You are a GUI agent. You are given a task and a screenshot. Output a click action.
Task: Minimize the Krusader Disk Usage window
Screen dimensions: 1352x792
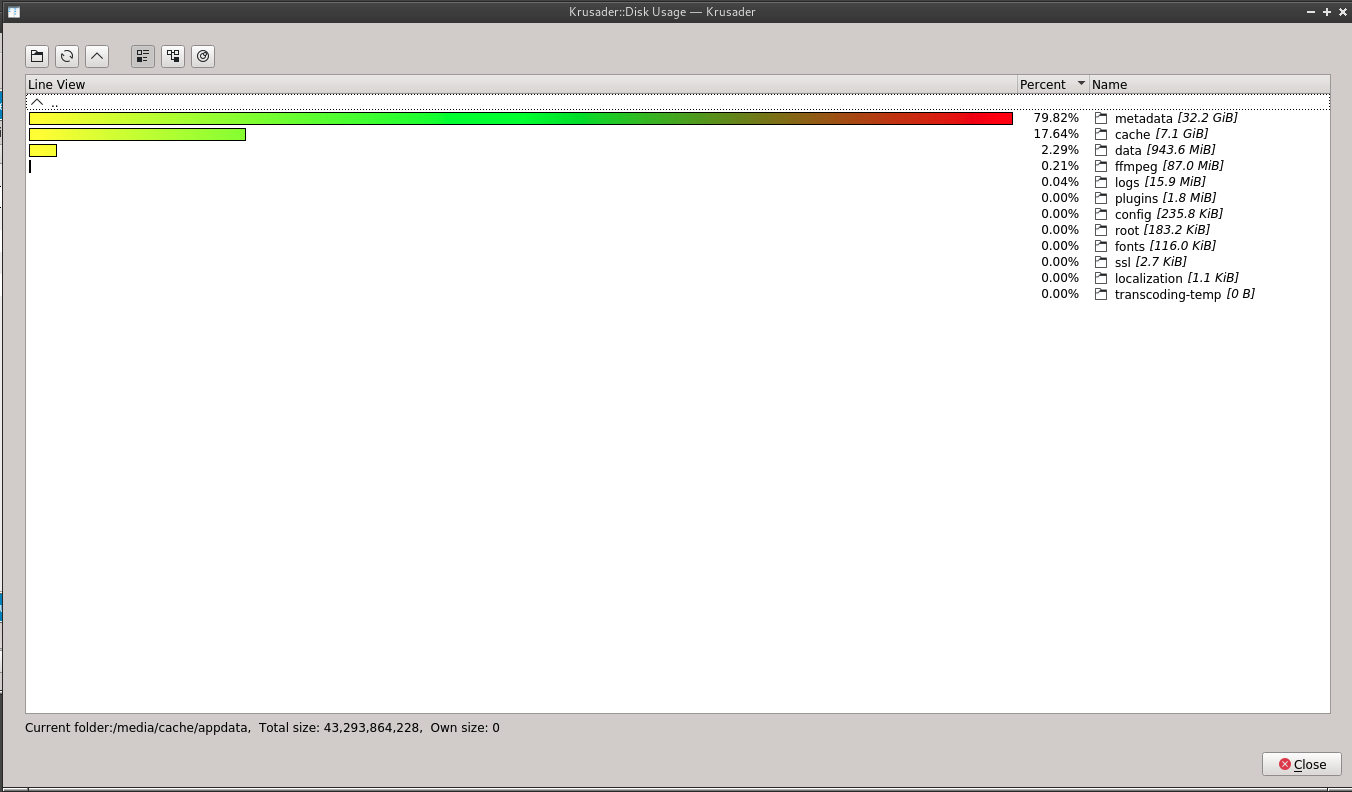[x=1311, y=11]
